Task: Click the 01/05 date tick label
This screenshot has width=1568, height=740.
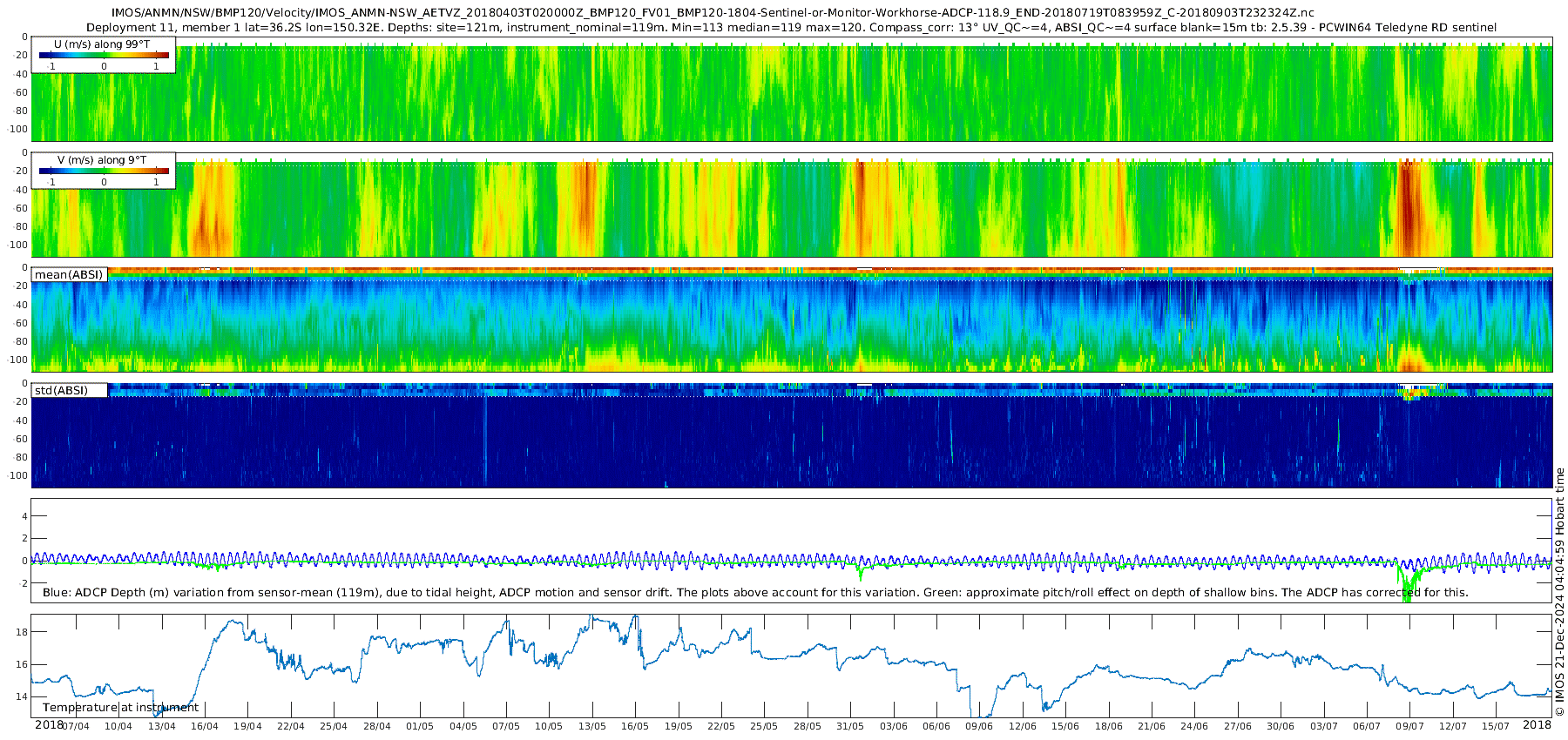Action: tap(420, 726)
